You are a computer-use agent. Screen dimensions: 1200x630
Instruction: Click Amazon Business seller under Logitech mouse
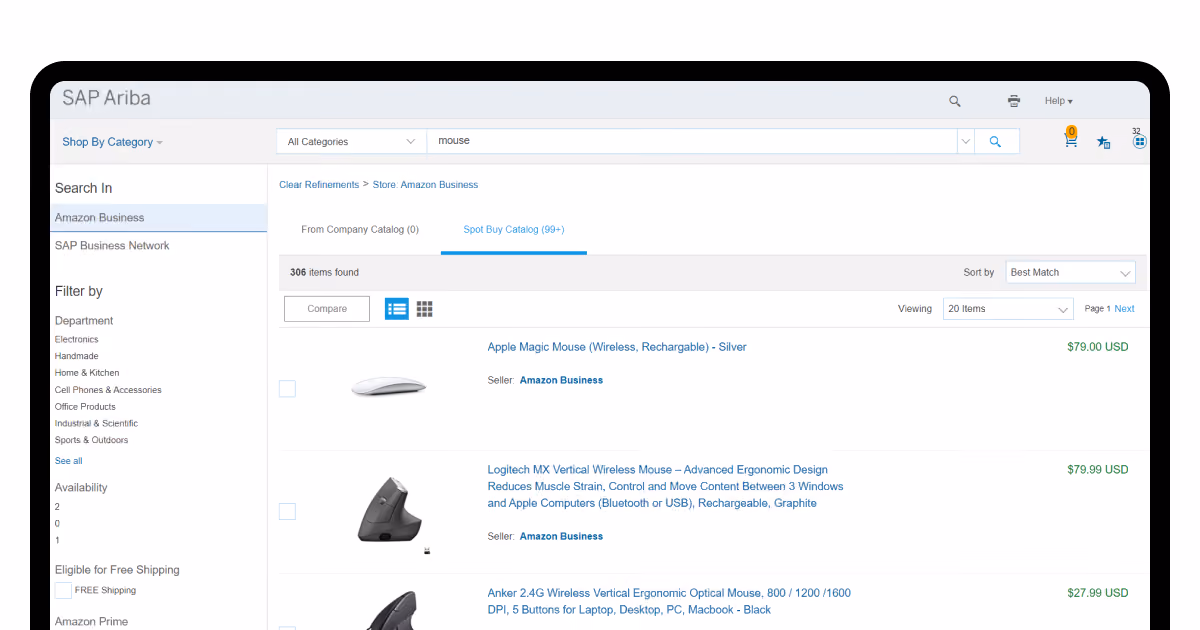tap(561, 536)
